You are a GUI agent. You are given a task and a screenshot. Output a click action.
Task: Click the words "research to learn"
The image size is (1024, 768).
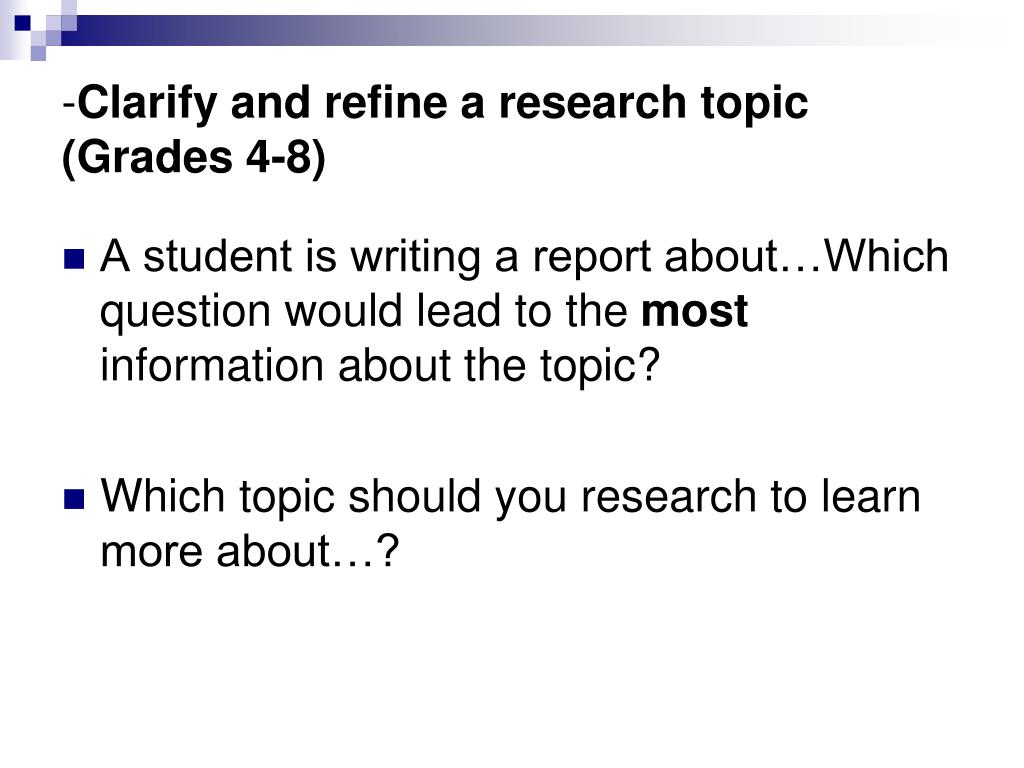click(x=751, y=497)
